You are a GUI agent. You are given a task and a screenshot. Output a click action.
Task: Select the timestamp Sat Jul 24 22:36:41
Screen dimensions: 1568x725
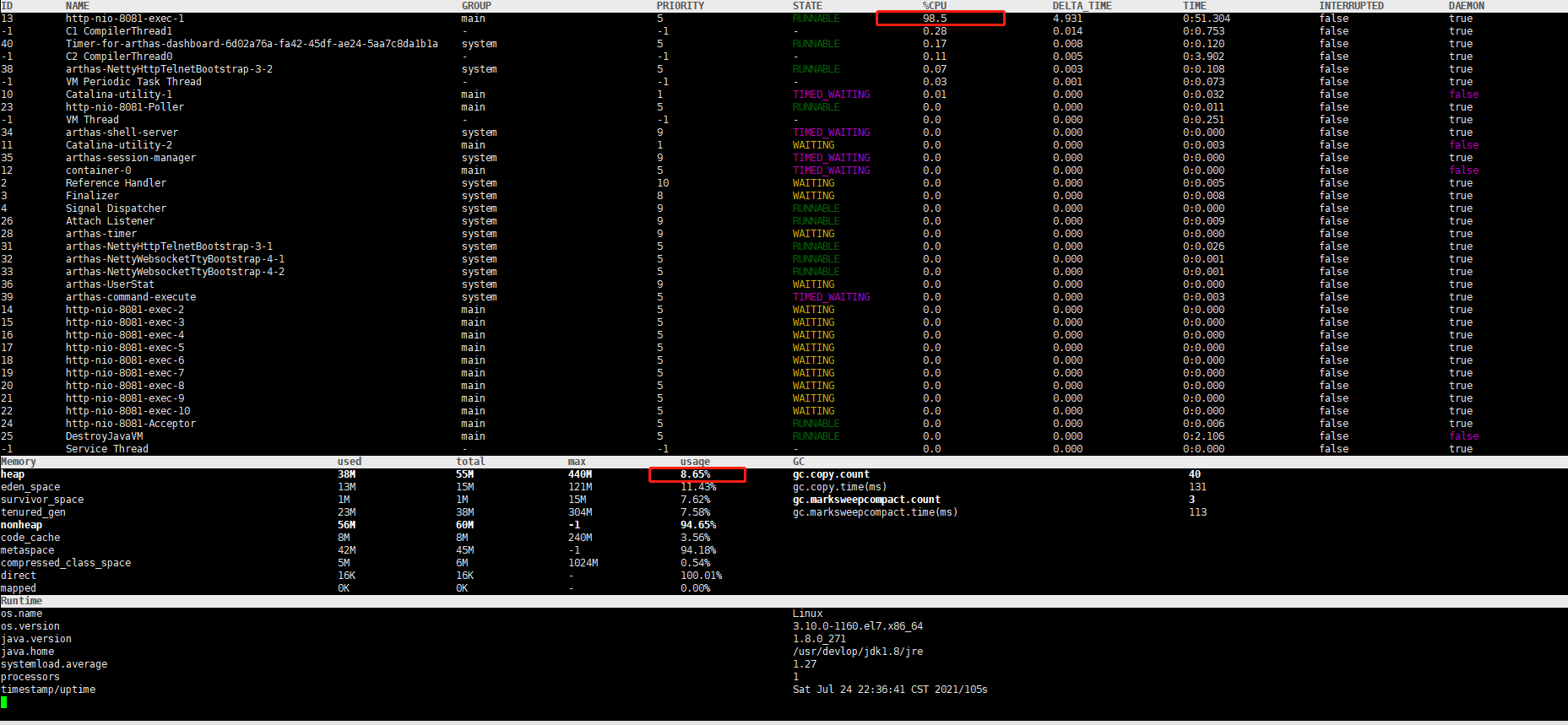(849, 690)
